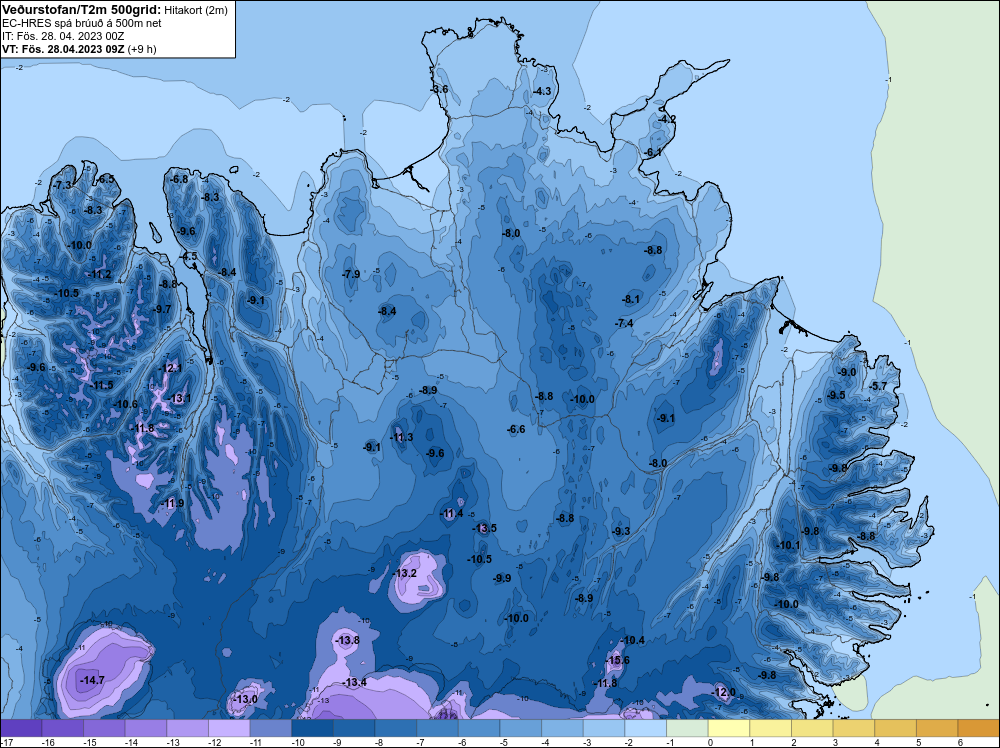The width and height of the screenshot is (1000, 748).
Task: Click the -8.1 temperature reading
Action: (631, 299)
